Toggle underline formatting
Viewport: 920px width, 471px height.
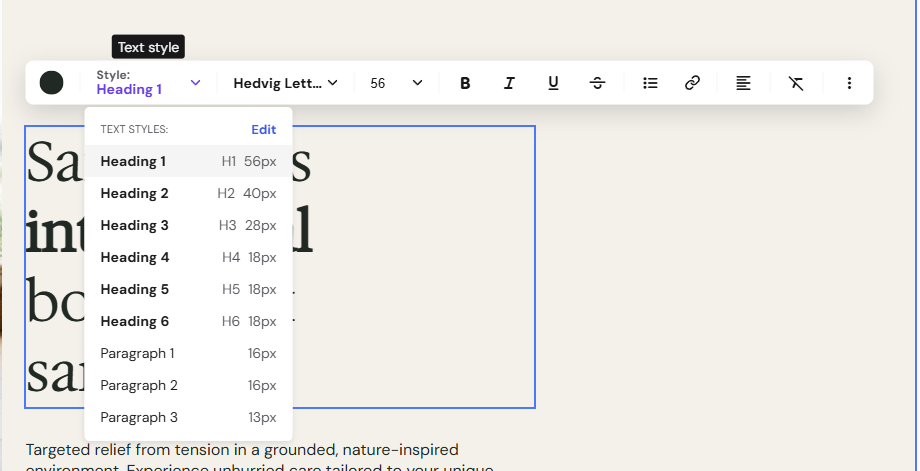click(553, 83)
